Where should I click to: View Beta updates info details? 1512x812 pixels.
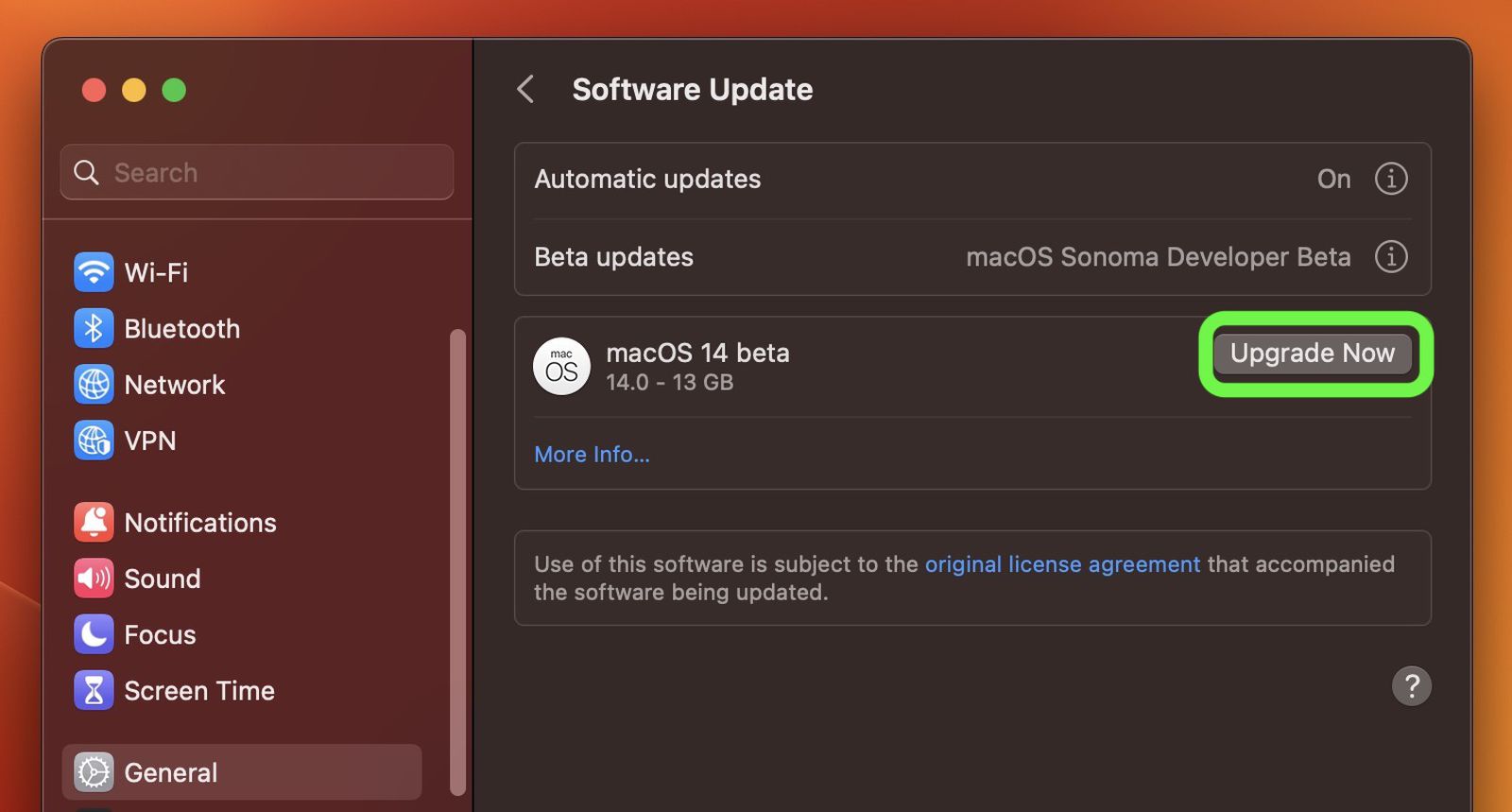[x=1391, y=256]
